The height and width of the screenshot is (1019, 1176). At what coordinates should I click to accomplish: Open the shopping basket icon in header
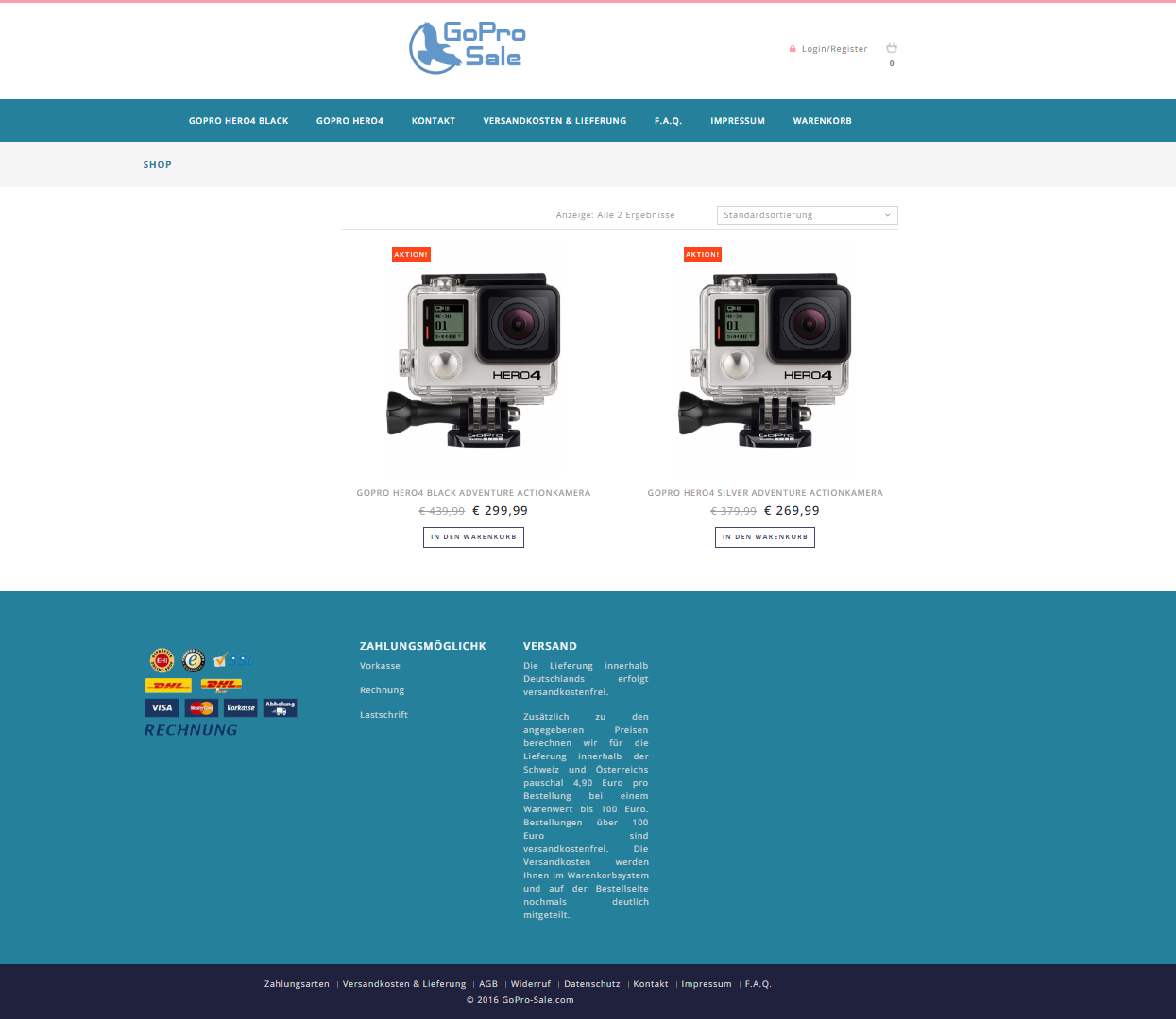coord(892,48)
